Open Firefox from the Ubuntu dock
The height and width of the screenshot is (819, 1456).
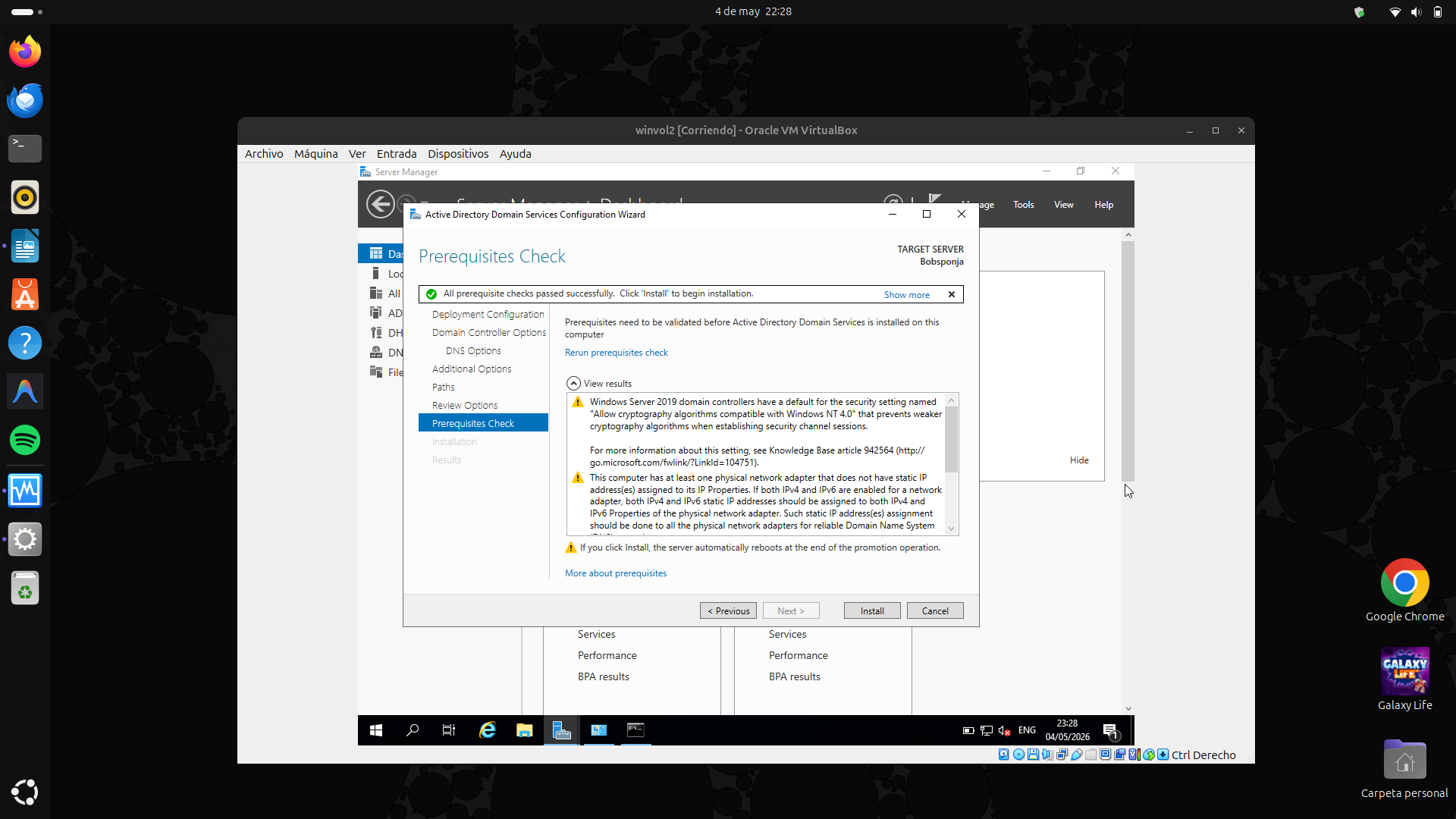coord(25,52)
